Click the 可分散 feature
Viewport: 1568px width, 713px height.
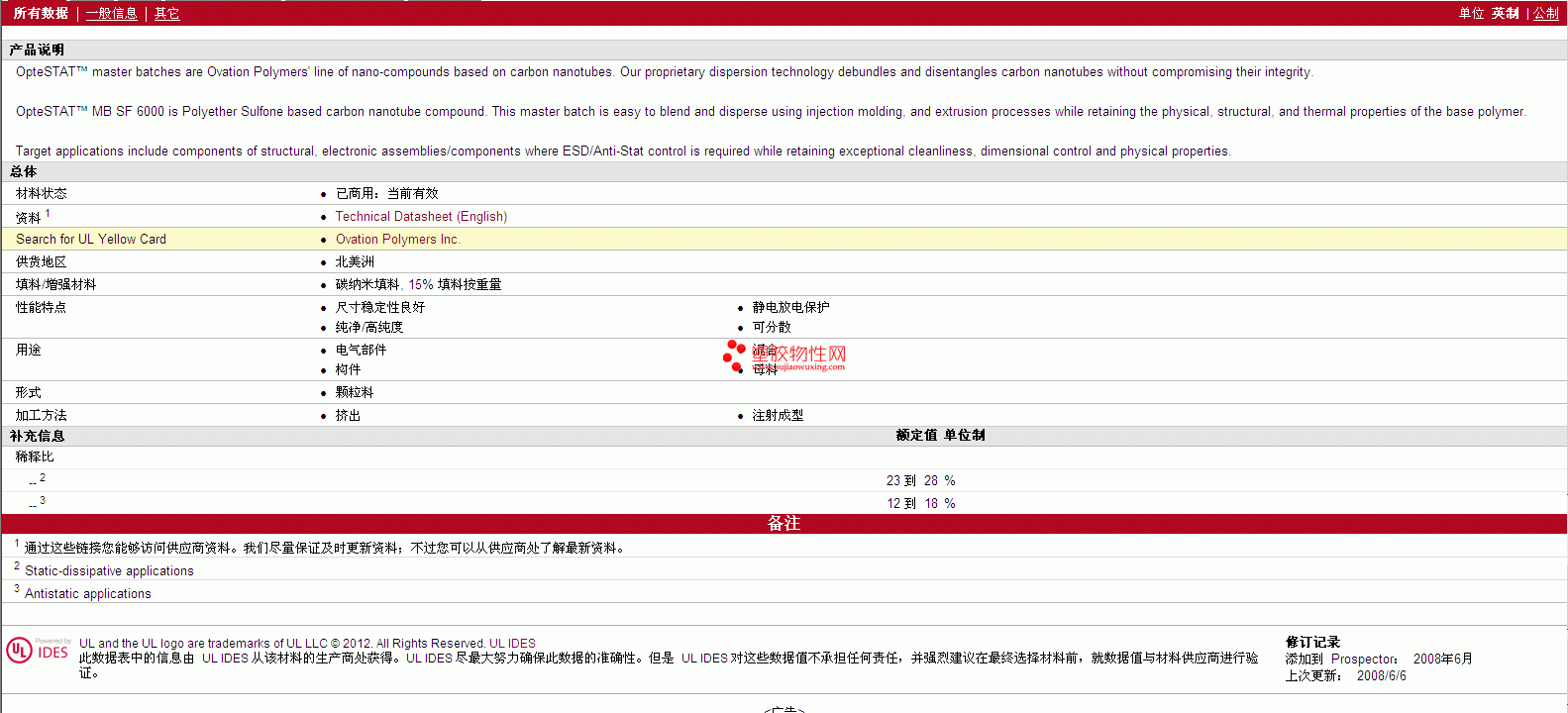(772, 327)
